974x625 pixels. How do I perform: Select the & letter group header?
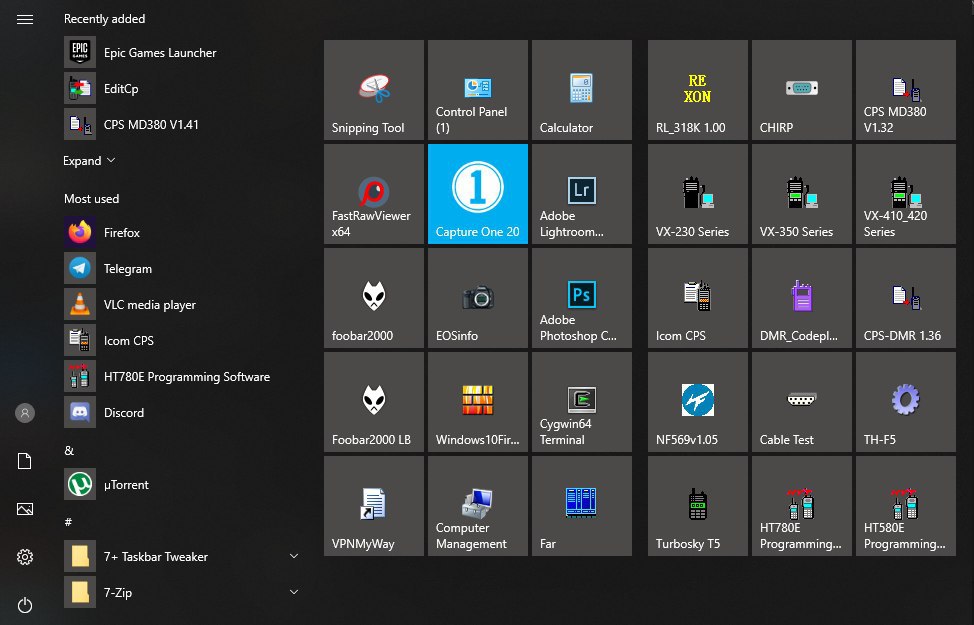point(69,450)
